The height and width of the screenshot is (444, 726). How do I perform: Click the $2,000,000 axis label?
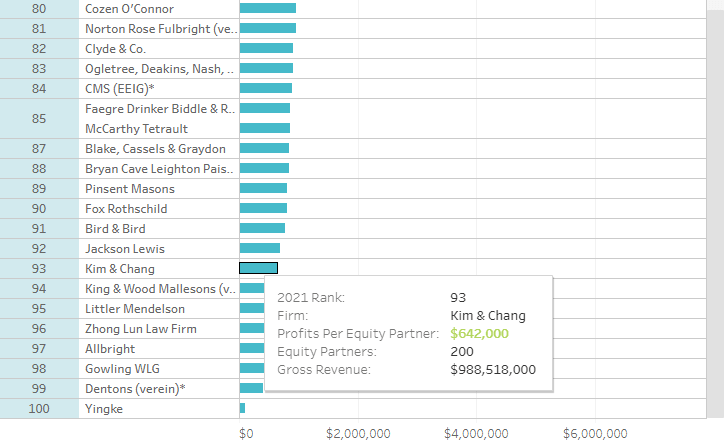pos(358,433)
